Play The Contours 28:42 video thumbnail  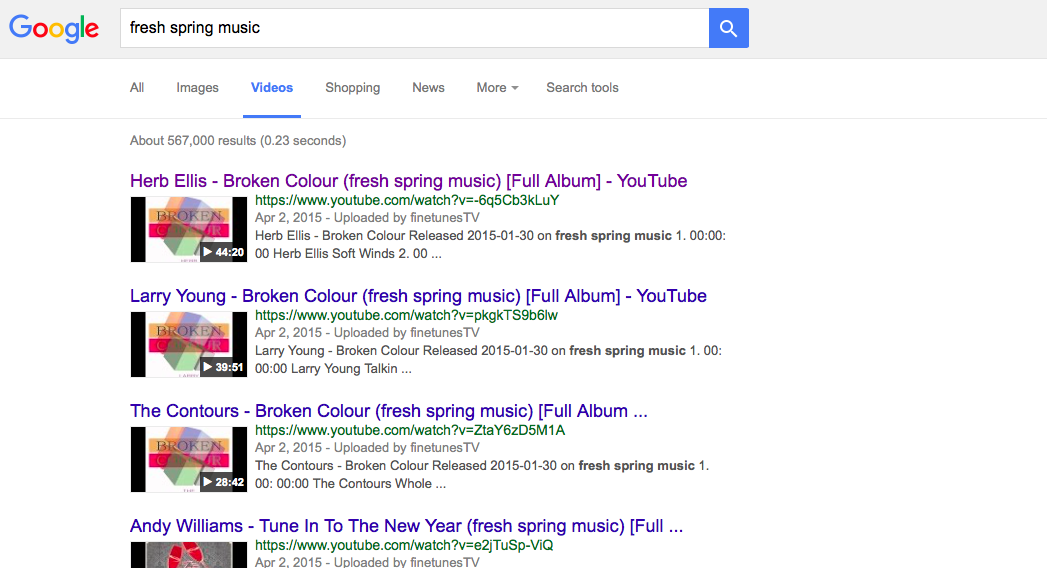coord(189,460)
